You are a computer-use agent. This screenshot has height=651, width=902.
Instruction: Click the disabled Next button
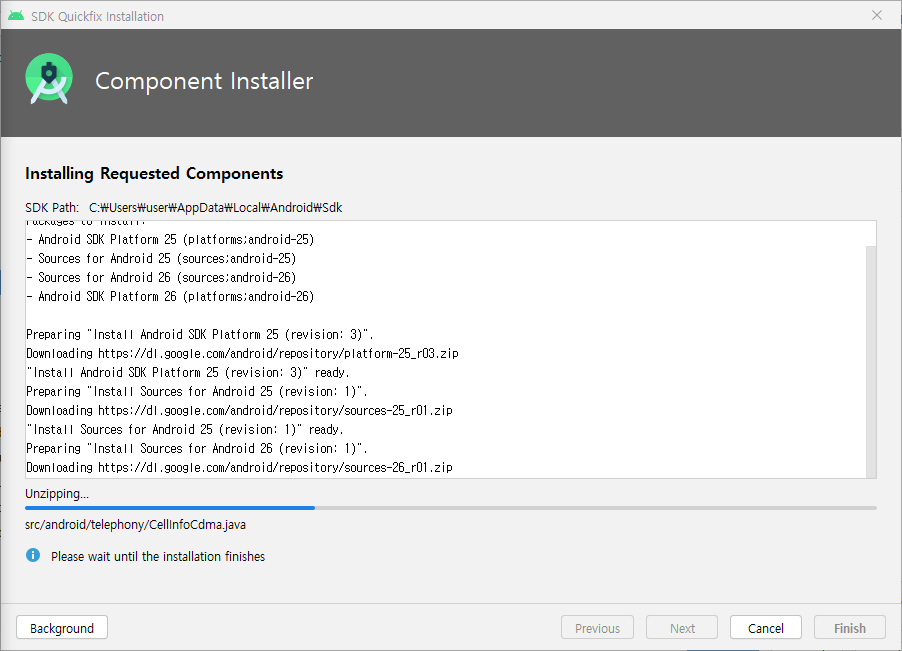coord(682,627)
